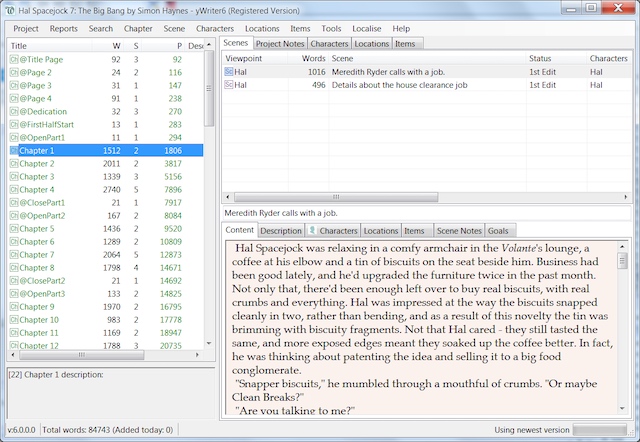Click the chapter icon next to @Page 3

point(14,86)
